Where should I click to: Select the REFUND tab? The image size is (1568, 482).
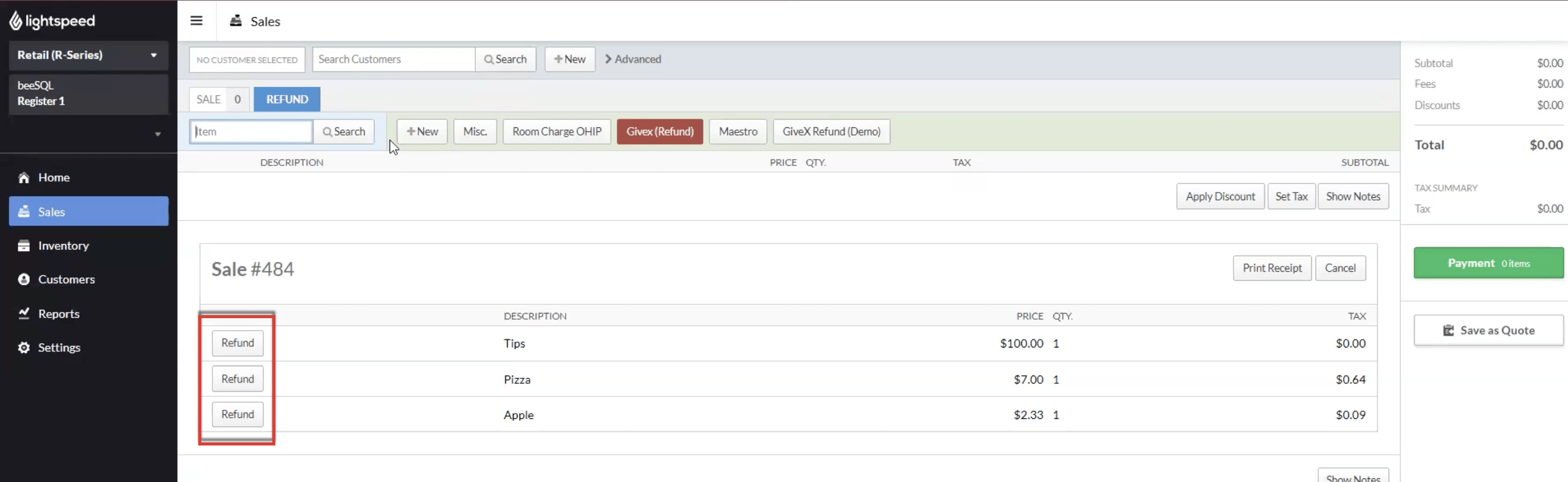287,99
